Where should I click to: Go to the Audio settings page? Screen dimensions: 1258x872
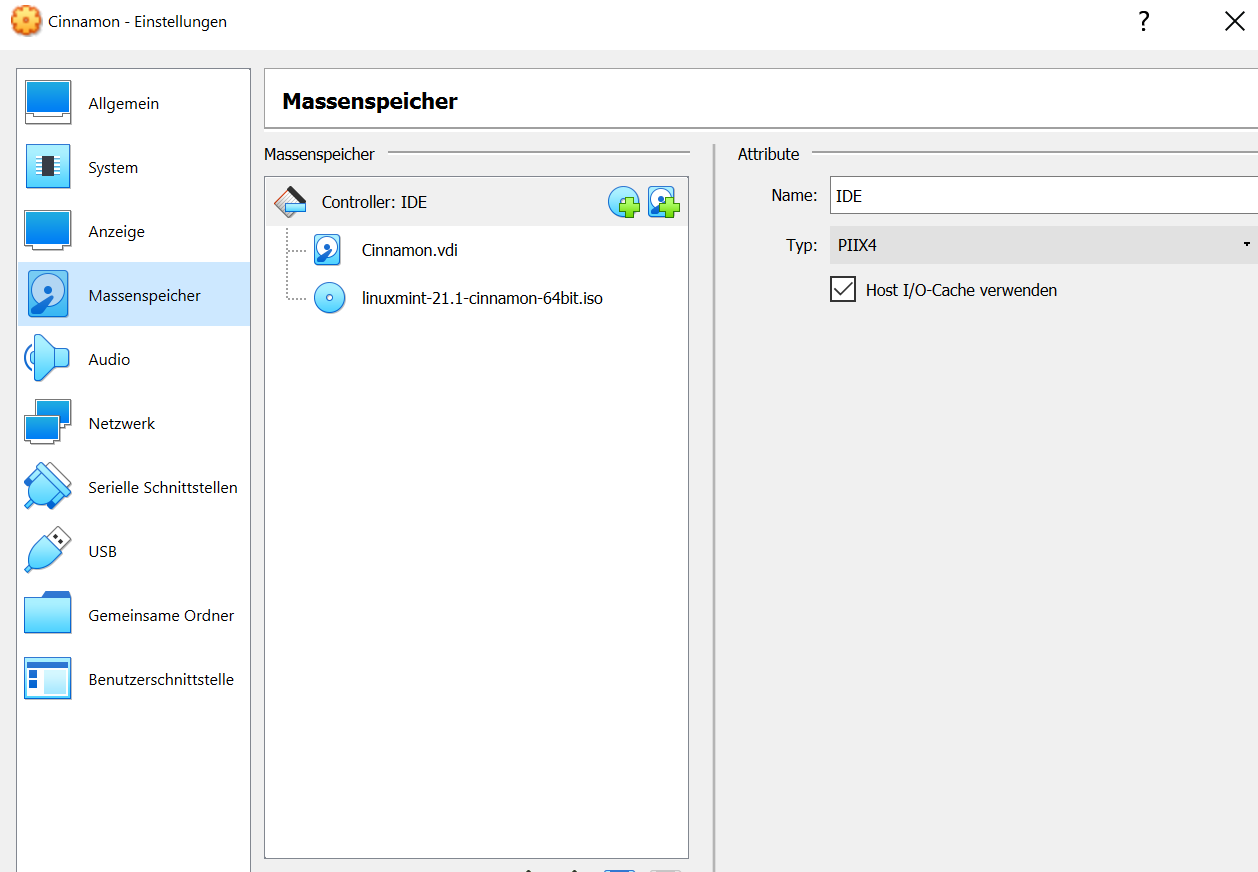pyautogui.click(x=134, y=360)
